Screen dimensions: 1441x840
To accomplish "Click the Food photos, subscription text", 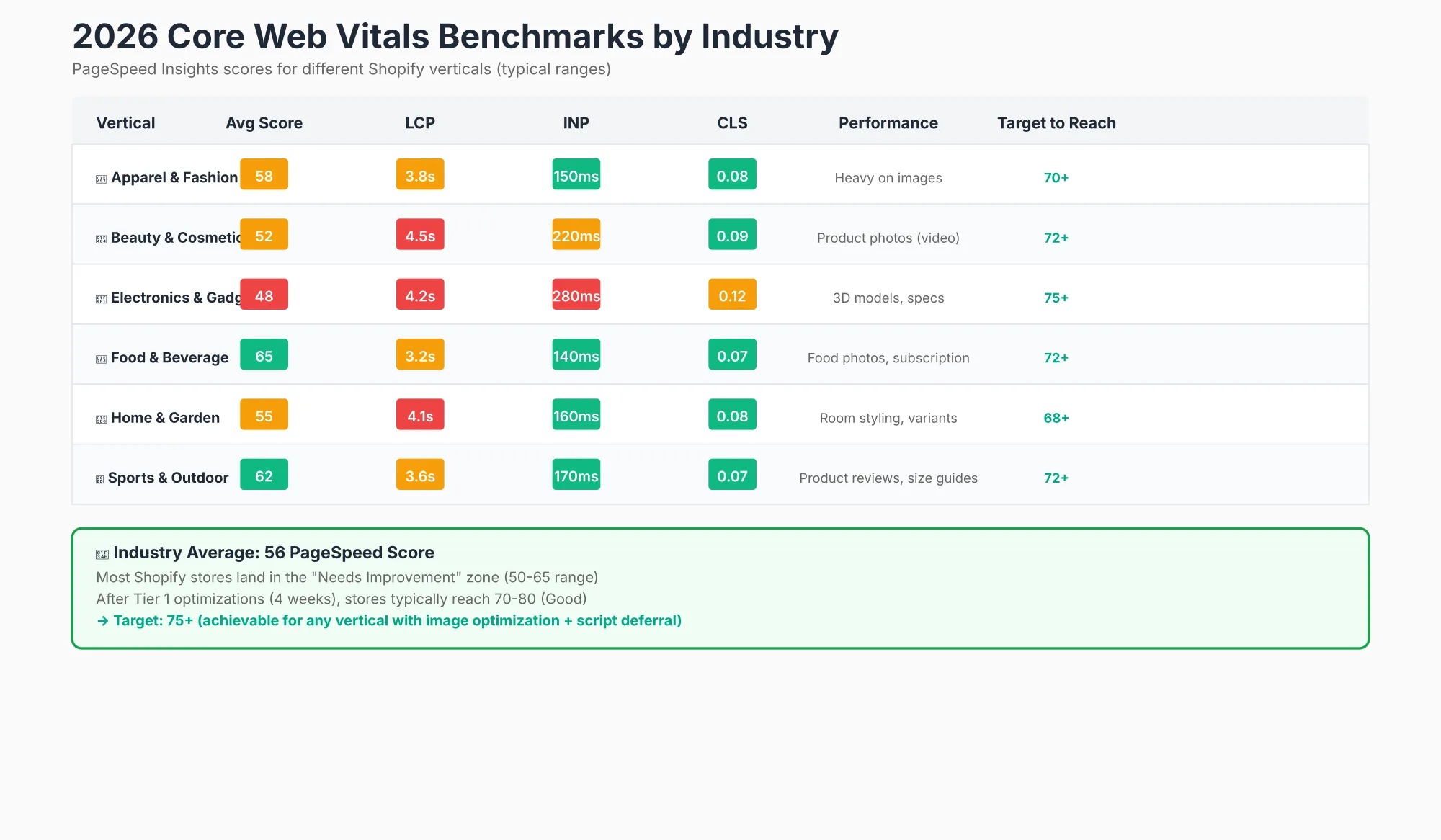I will [x=888, y=358].
